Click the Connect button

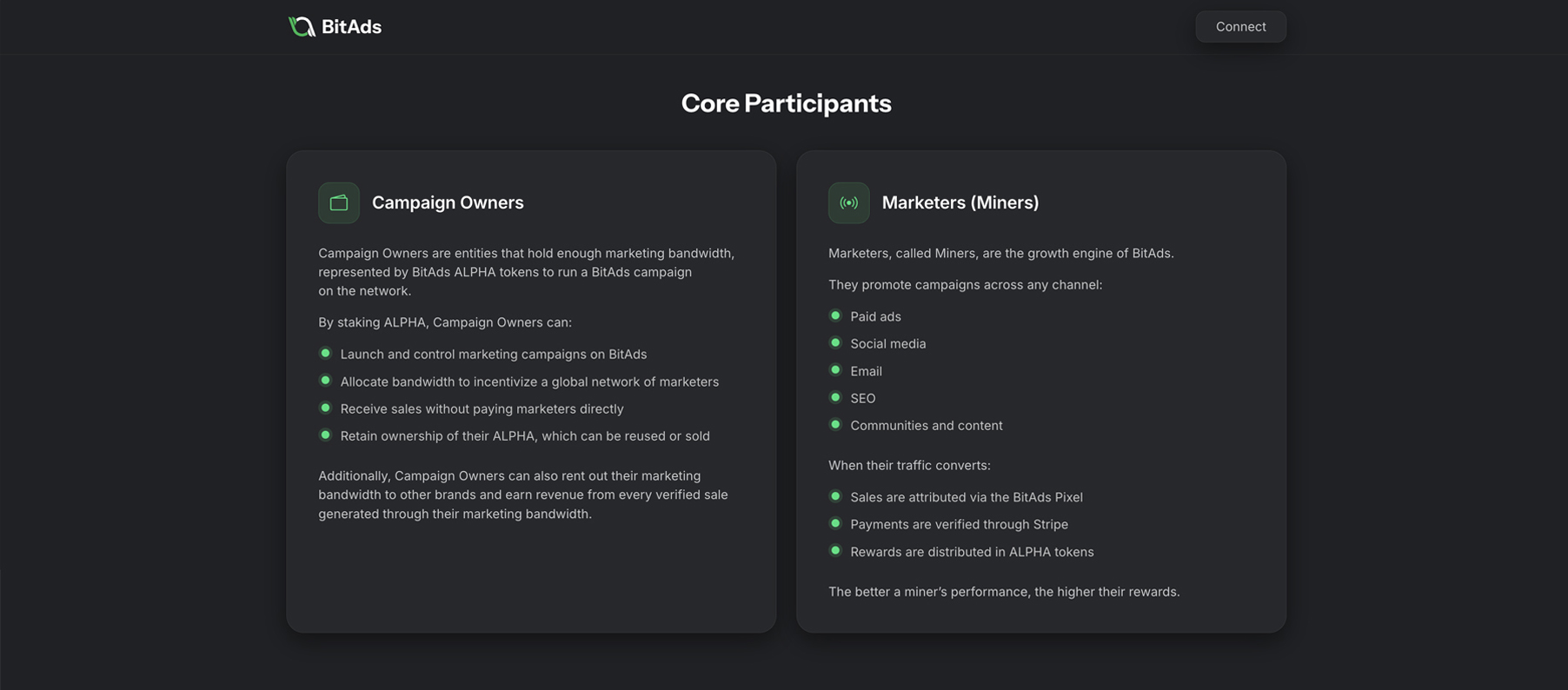pyautogui.click(x=1240, y=27)
